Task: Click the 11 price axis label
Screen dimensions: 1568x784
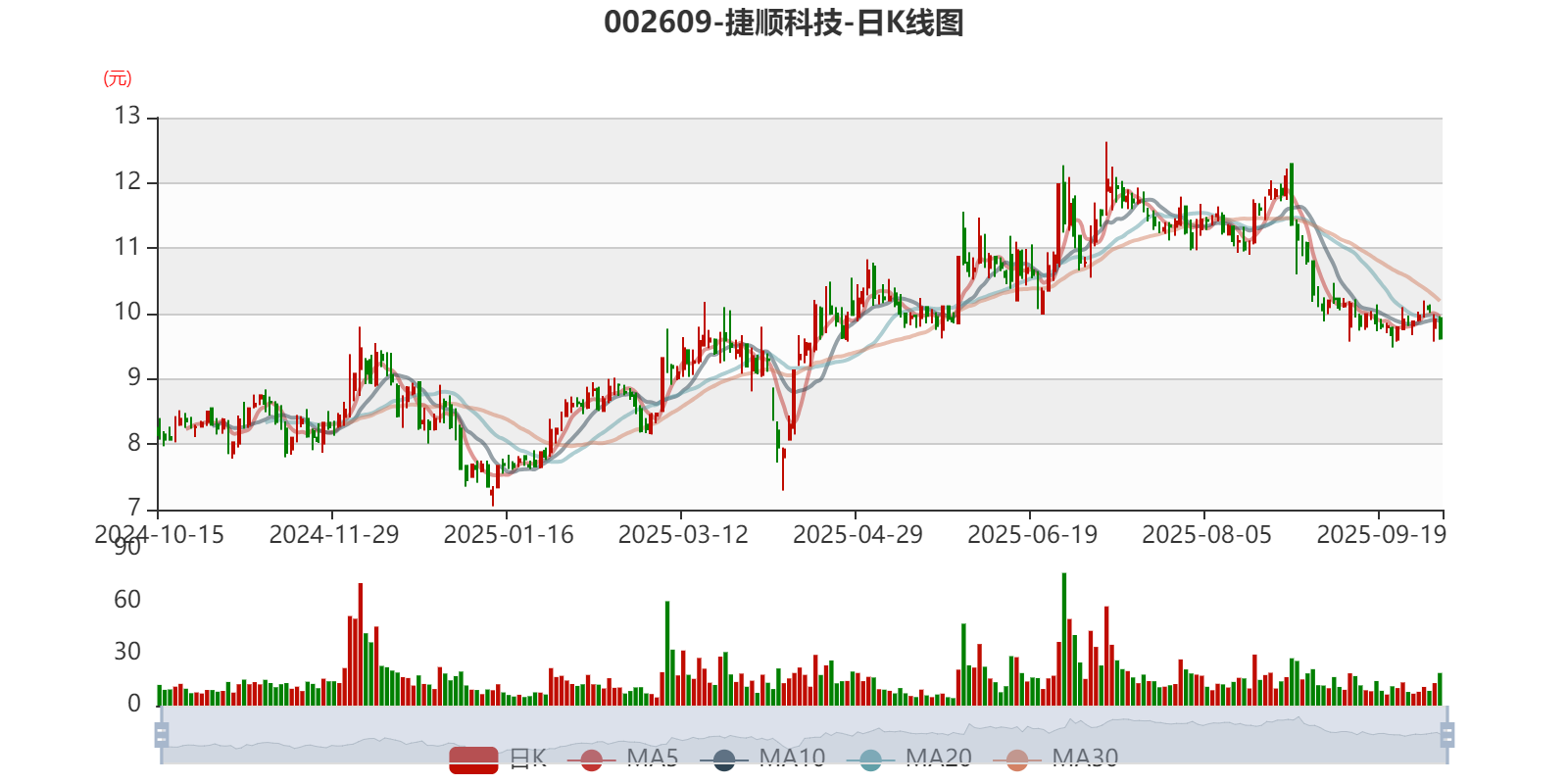Action: coord(127,247)
